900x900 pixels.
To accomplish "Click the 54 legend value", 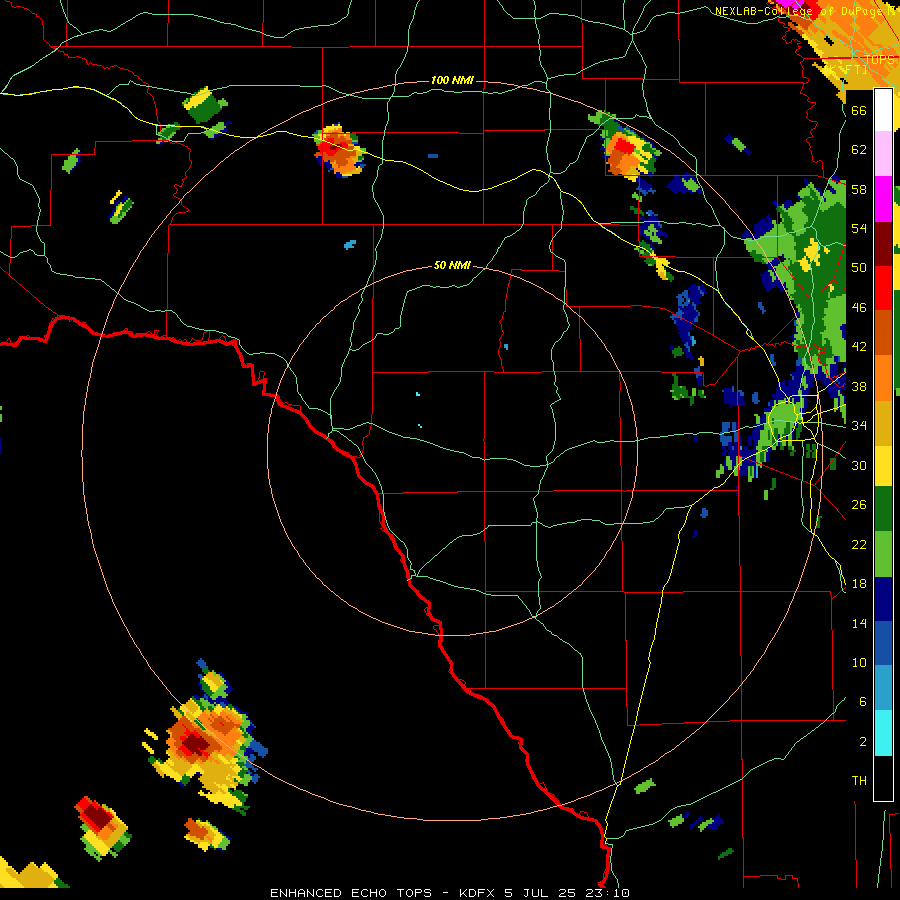I will (859, 228).
